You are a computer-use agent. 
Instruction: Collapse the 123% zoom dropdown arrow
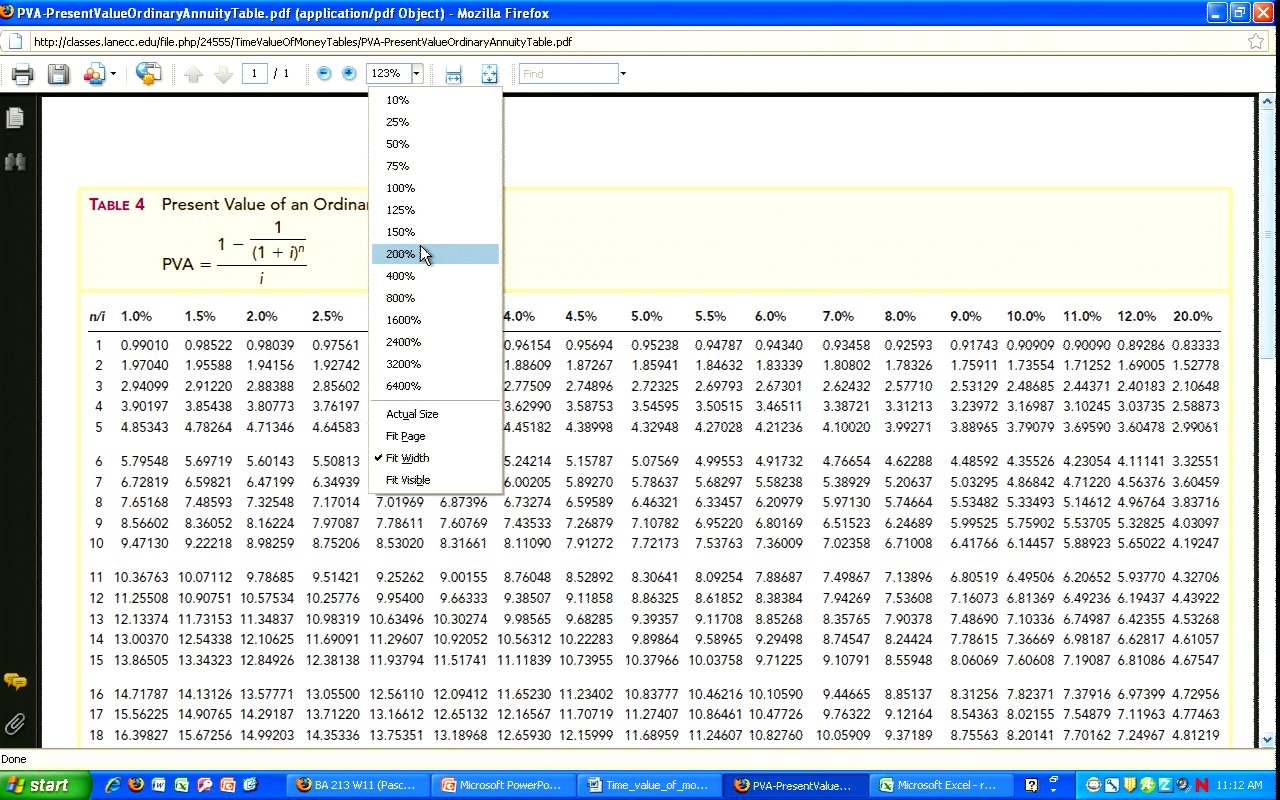pyautogui.click(x=416, y=74)
